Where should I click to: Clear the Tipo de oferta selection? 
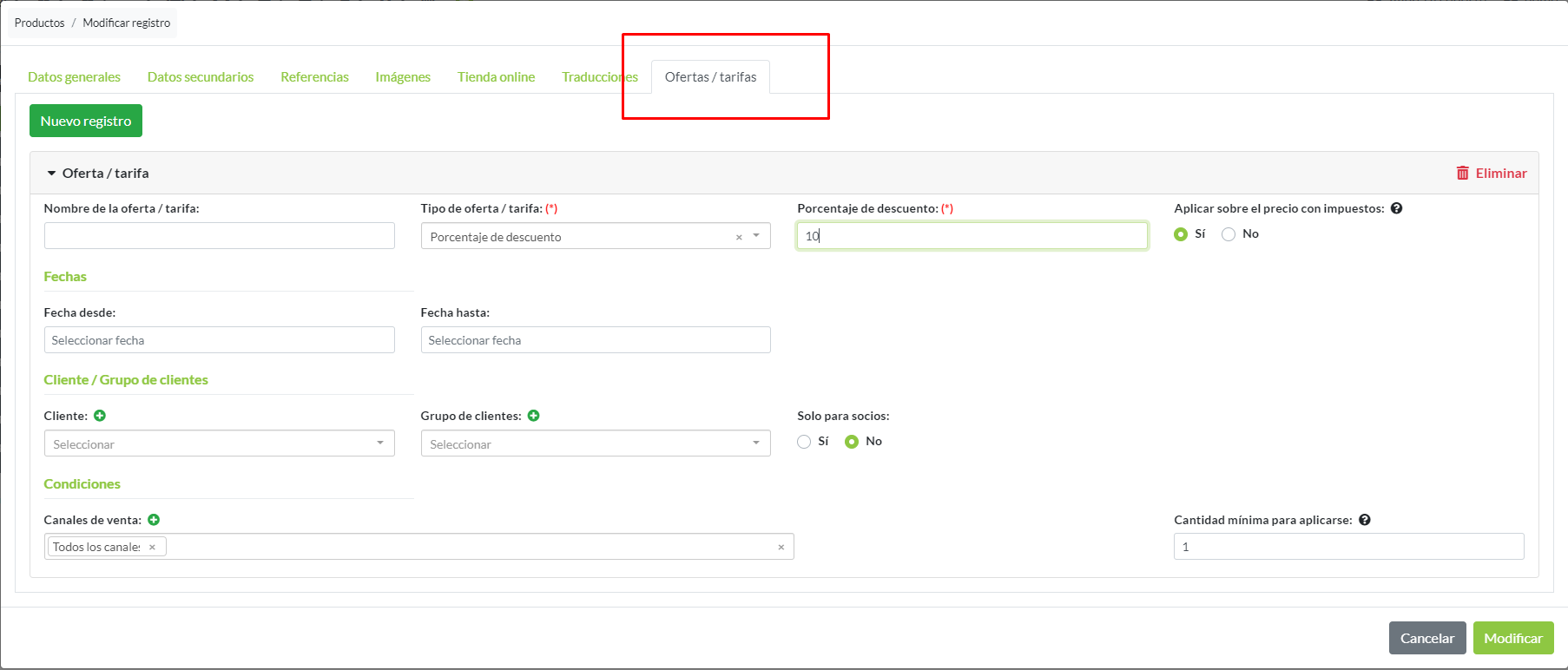click(x=739, y=237)
